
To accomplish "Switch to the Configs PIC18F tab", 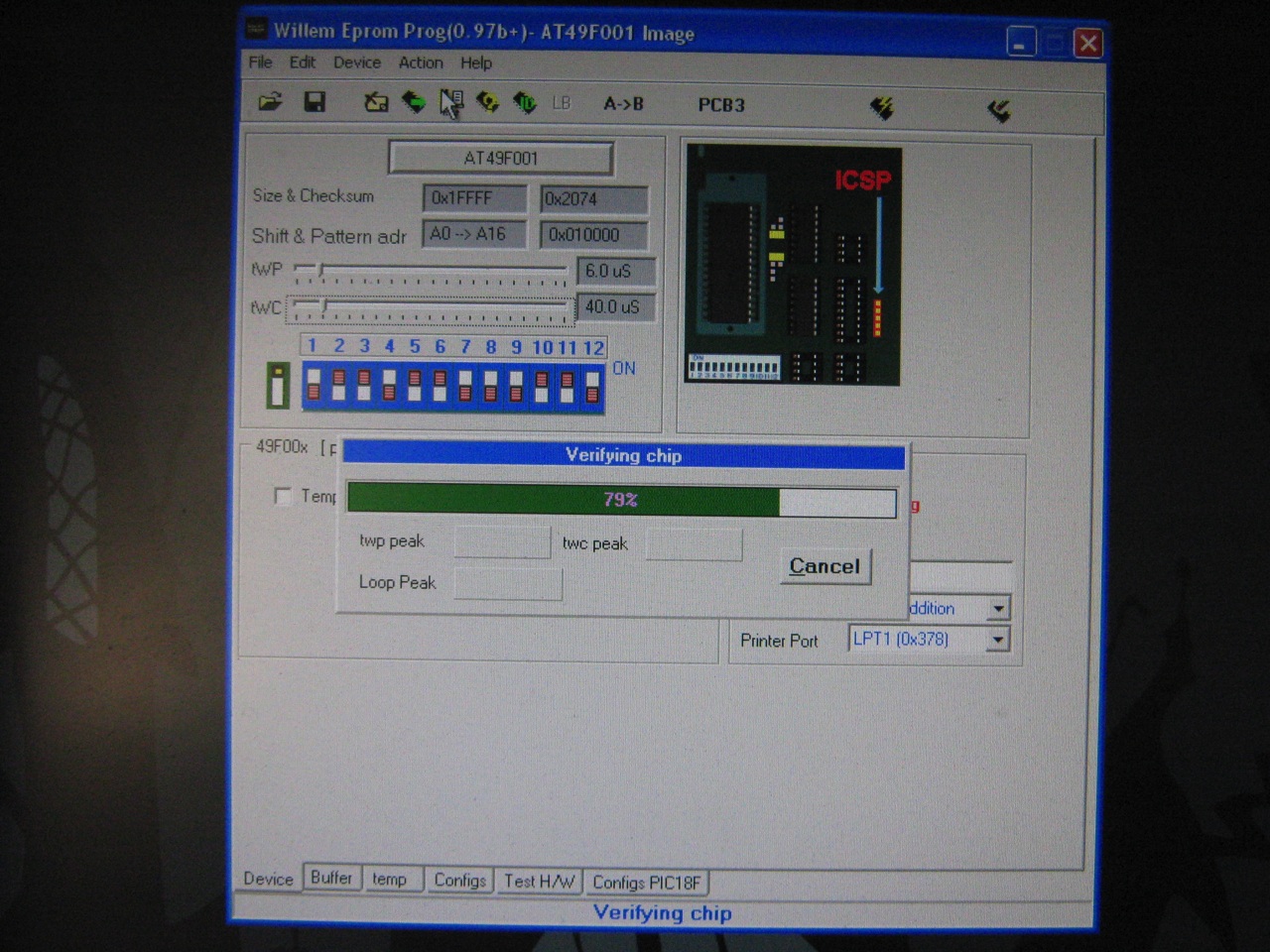I will 646,882.
